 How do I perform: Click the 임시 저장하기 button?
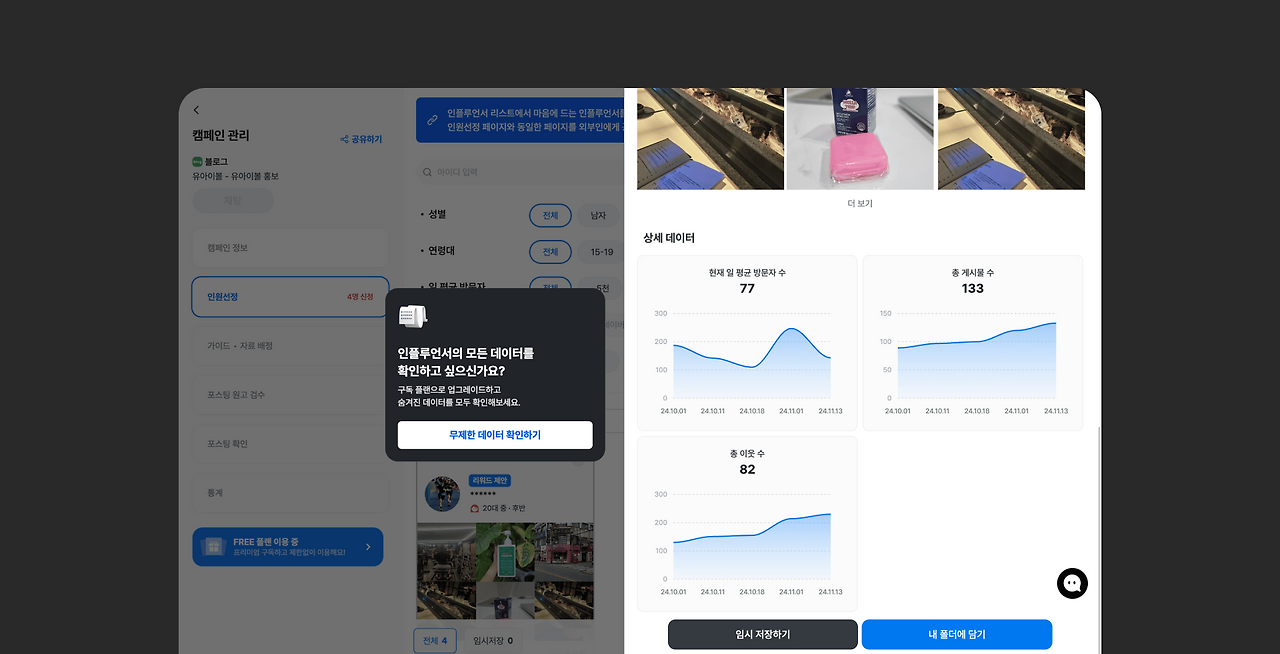pyautogui.click(x=763, y=634)
